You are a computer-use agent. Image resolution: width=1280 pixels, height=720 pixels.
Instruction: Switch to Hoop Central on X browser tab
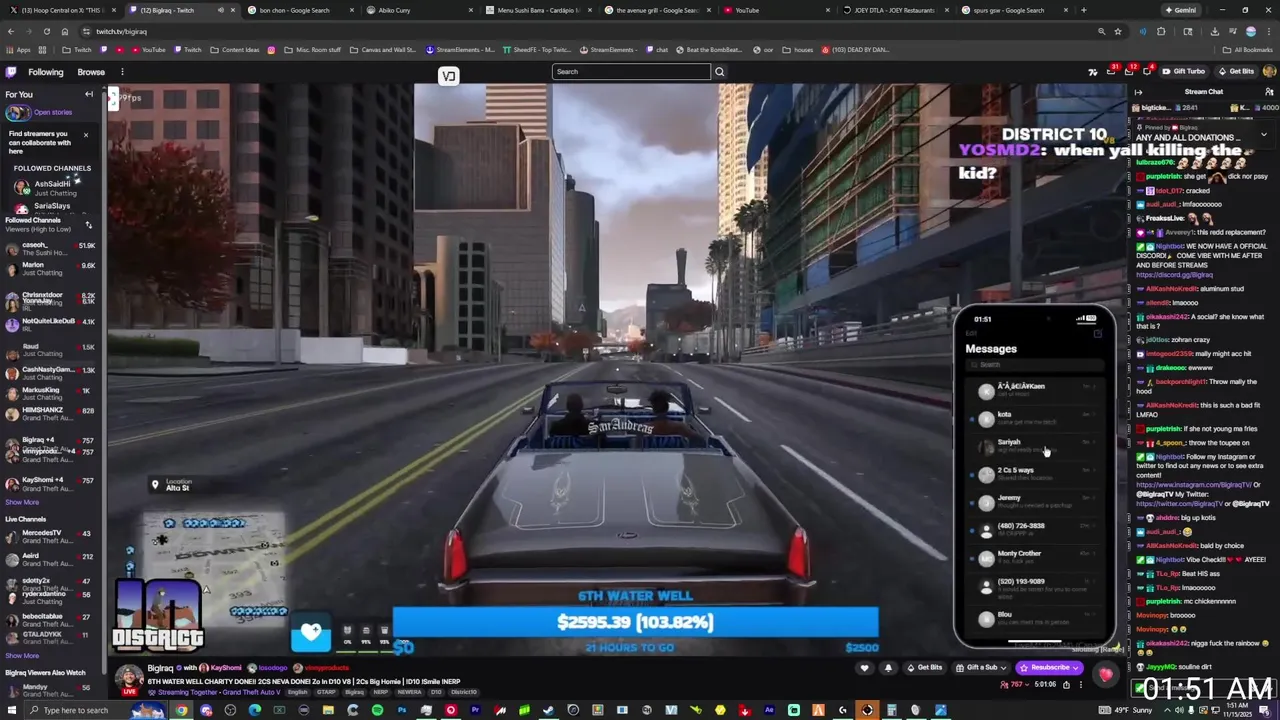[x=60, y=10]
